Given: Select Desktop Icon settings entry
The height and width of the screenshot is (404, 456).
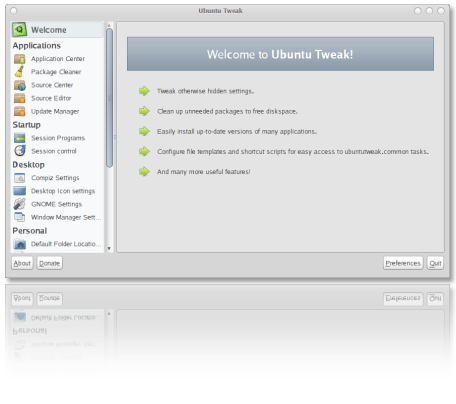Looking at the screenshot, I should 58,191.
